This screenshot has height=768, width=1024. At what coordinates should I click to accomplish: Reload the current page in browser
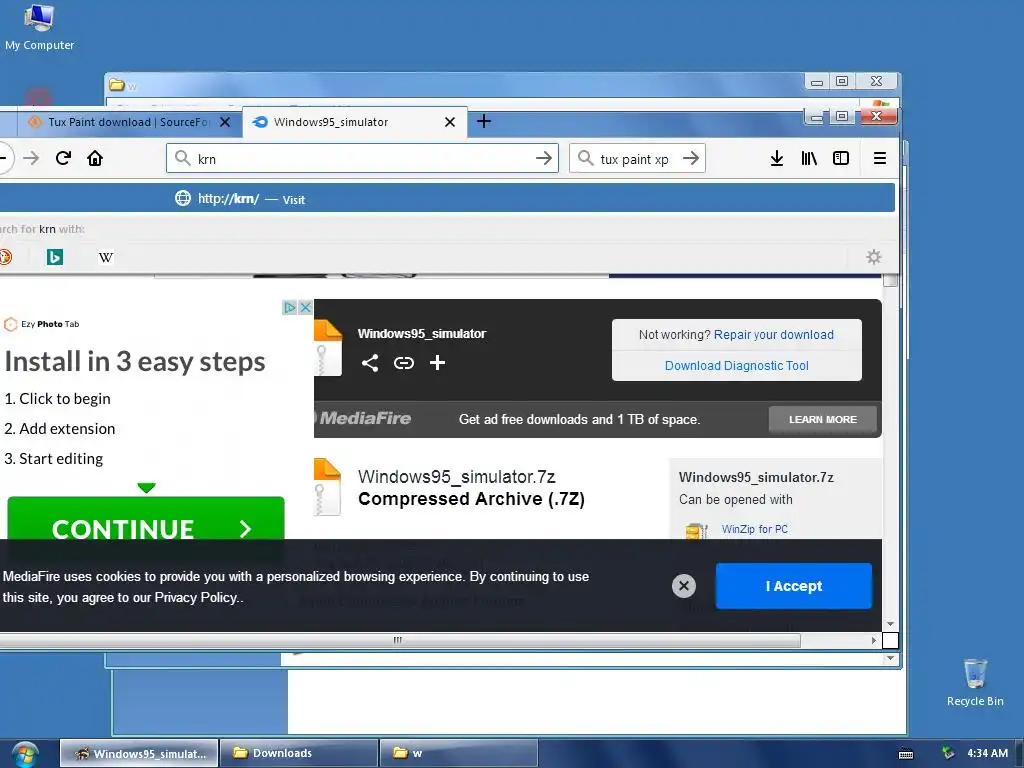click(63, 158)
